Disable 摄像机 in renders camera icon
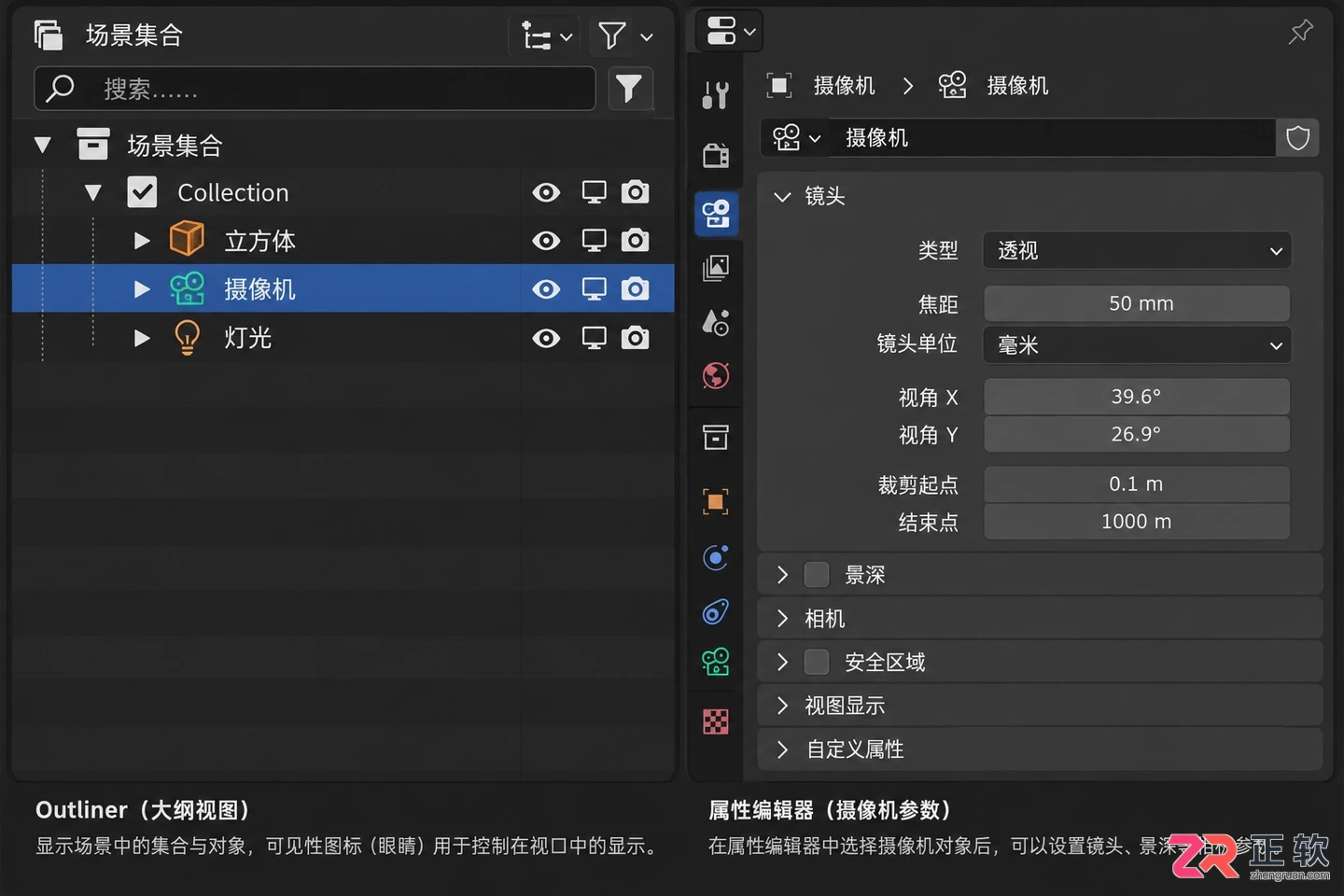The height and width of the screenshot is (896, 1344). 636,289
